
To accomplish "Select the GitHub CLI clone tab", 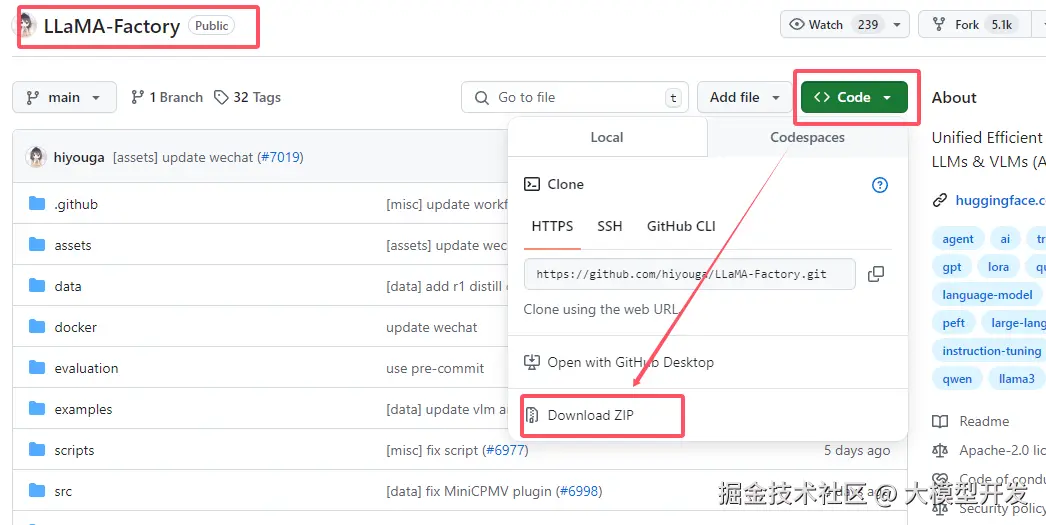I will coord(681,226).
